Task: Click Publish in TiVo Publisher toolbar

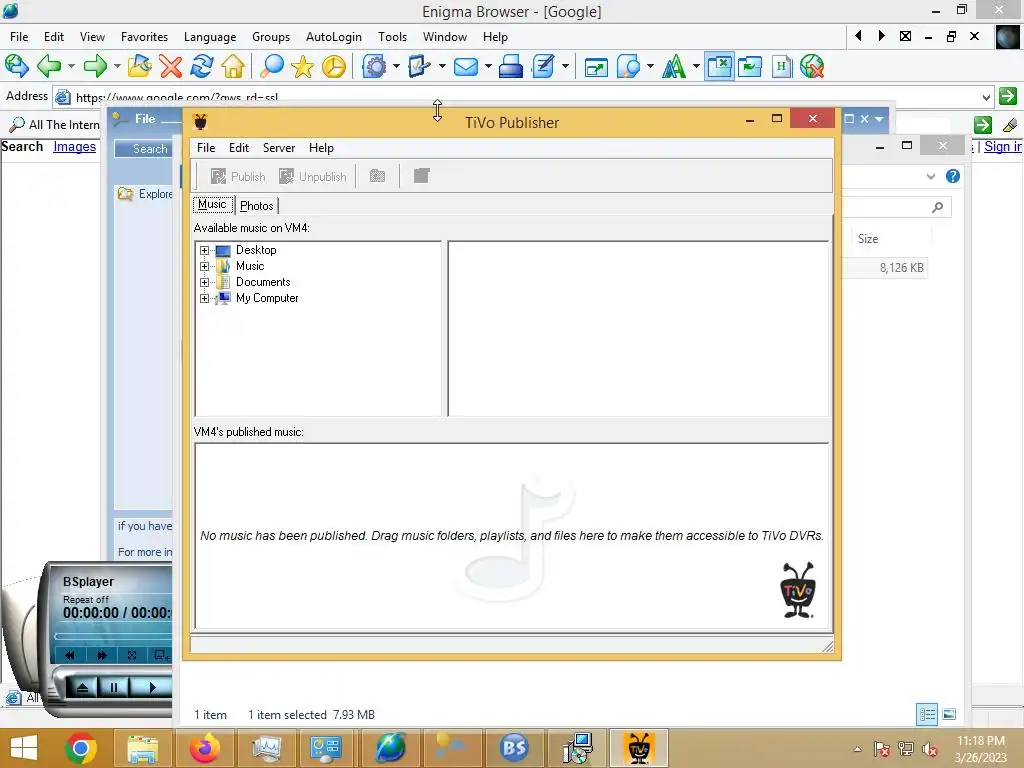Action: click(x=238, y=176)
